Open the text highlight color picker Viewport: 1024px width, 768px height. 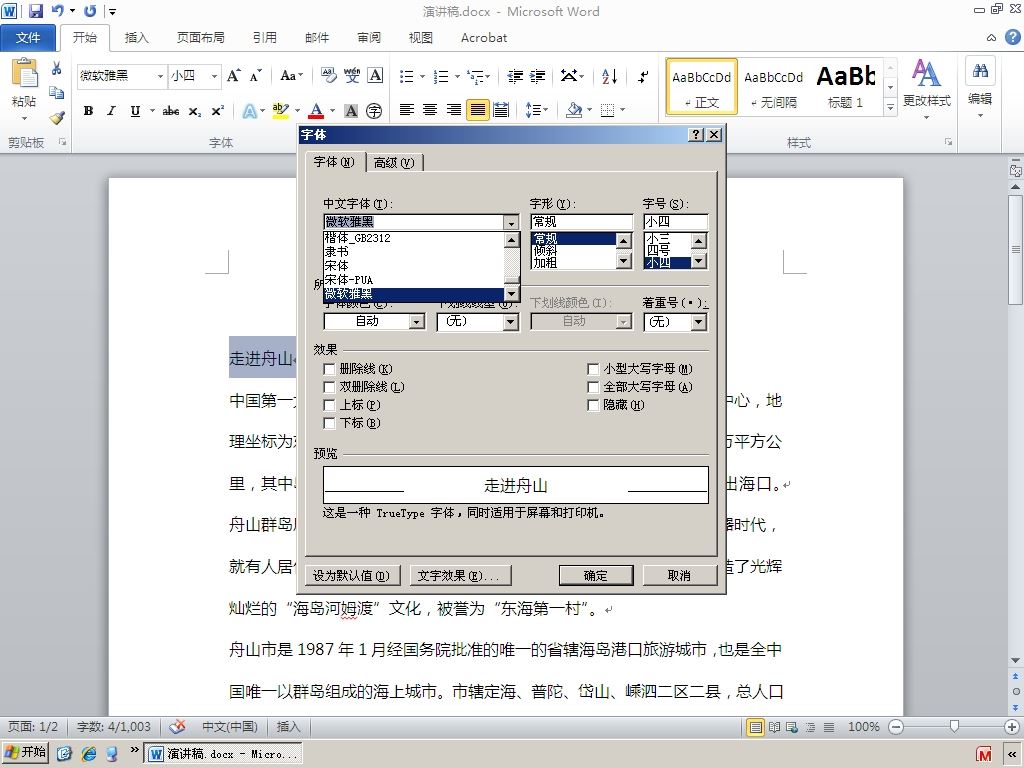pyautogui.click(x=281, y=111)
